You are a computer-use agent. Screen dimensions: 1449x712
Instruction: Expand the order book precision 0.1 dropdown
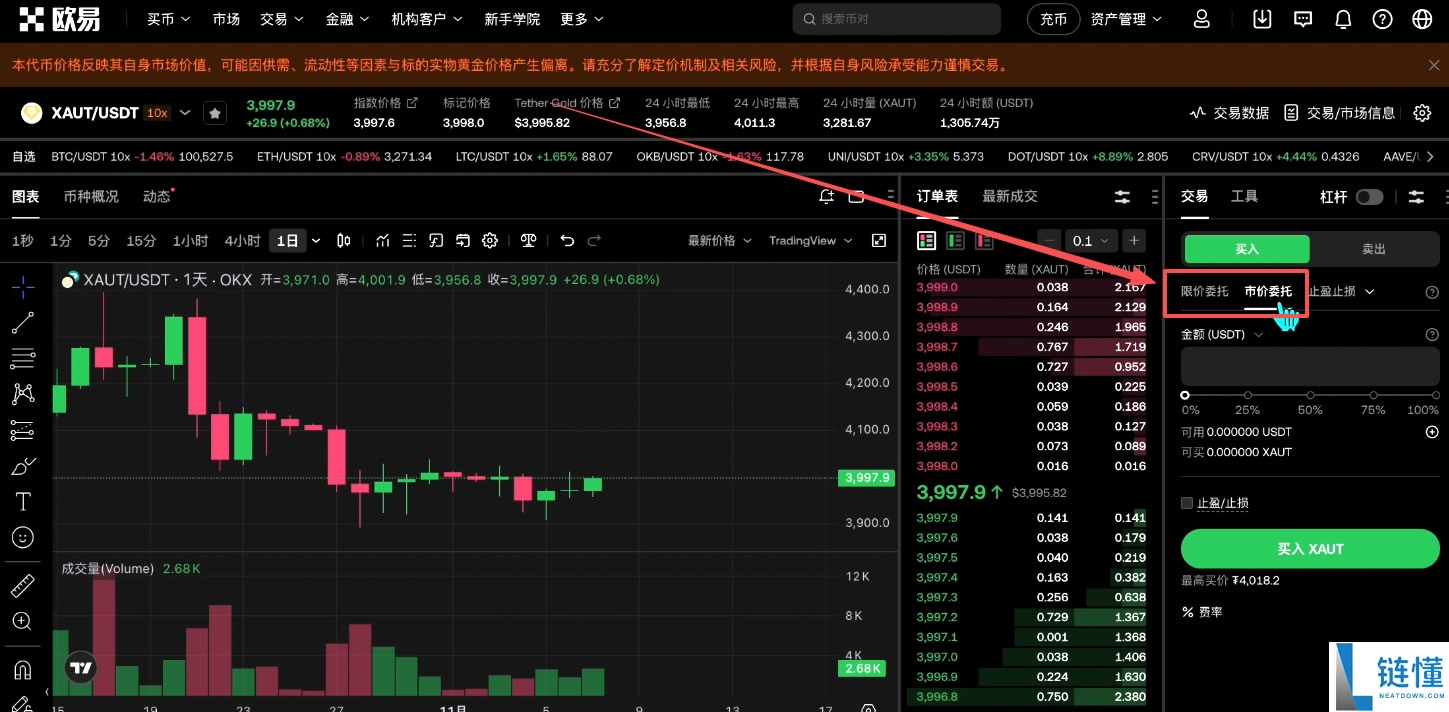(1091, 240)
